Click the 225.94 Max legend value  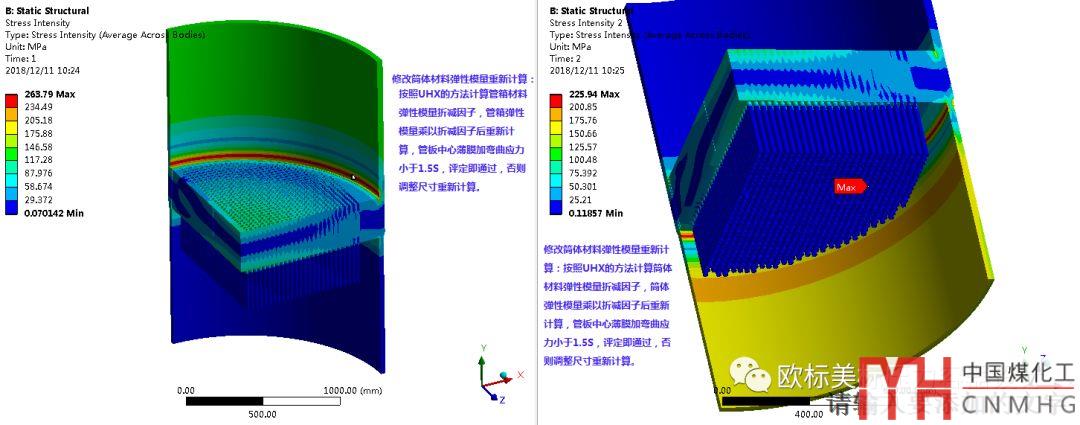point(594,94)
